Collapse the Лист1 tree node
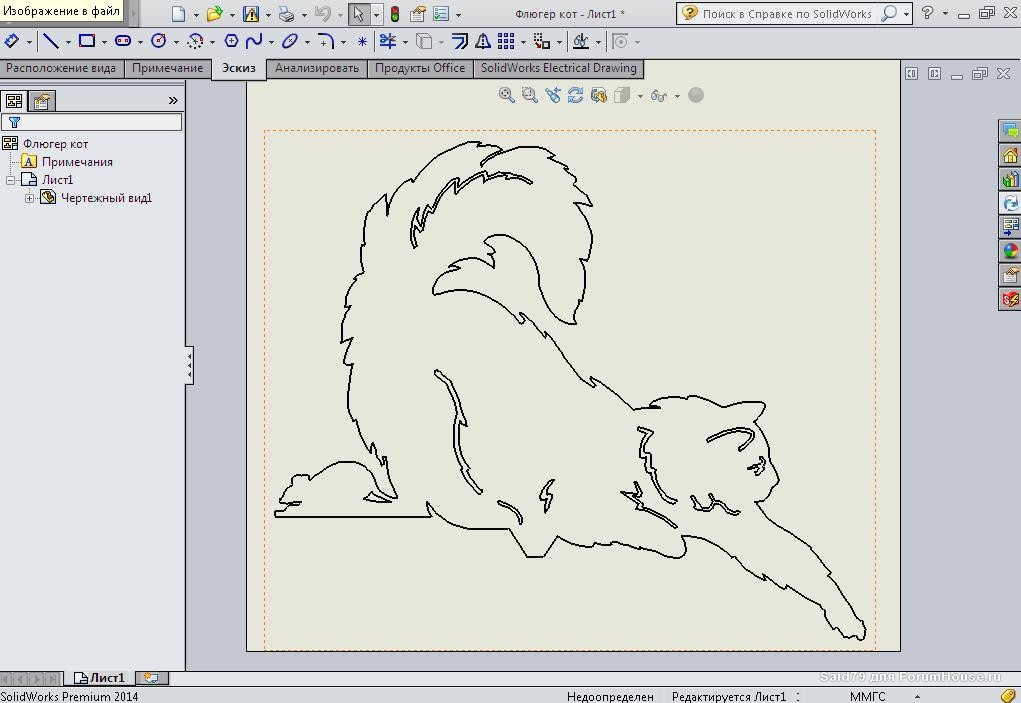Image resolution: width=1021 pixels, height=703 pixels. point(11,180)
